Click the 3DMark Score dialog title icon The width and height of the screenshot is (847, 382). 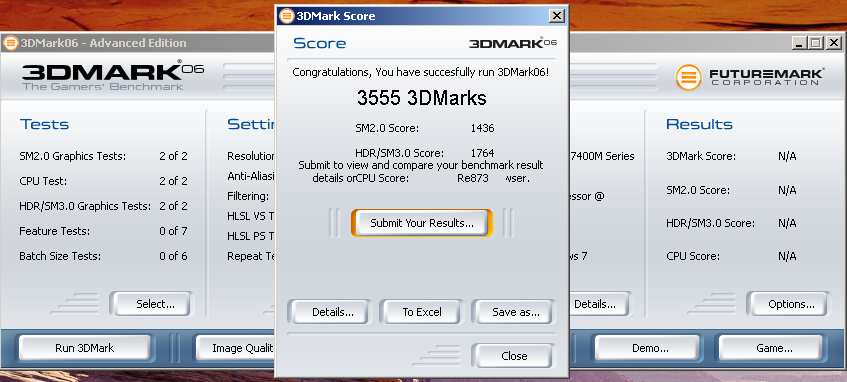point(287,16)
